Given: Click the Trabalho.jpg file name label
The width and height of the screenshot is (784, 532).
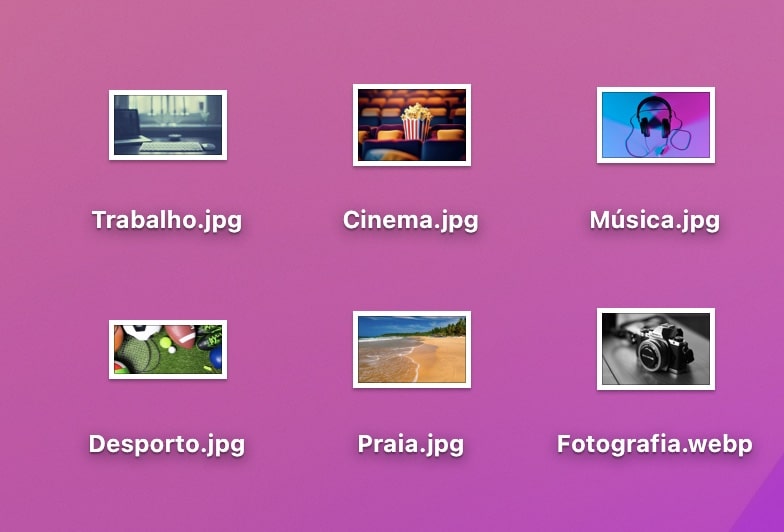Looking at the screenshot, I should tap(167, 220).
